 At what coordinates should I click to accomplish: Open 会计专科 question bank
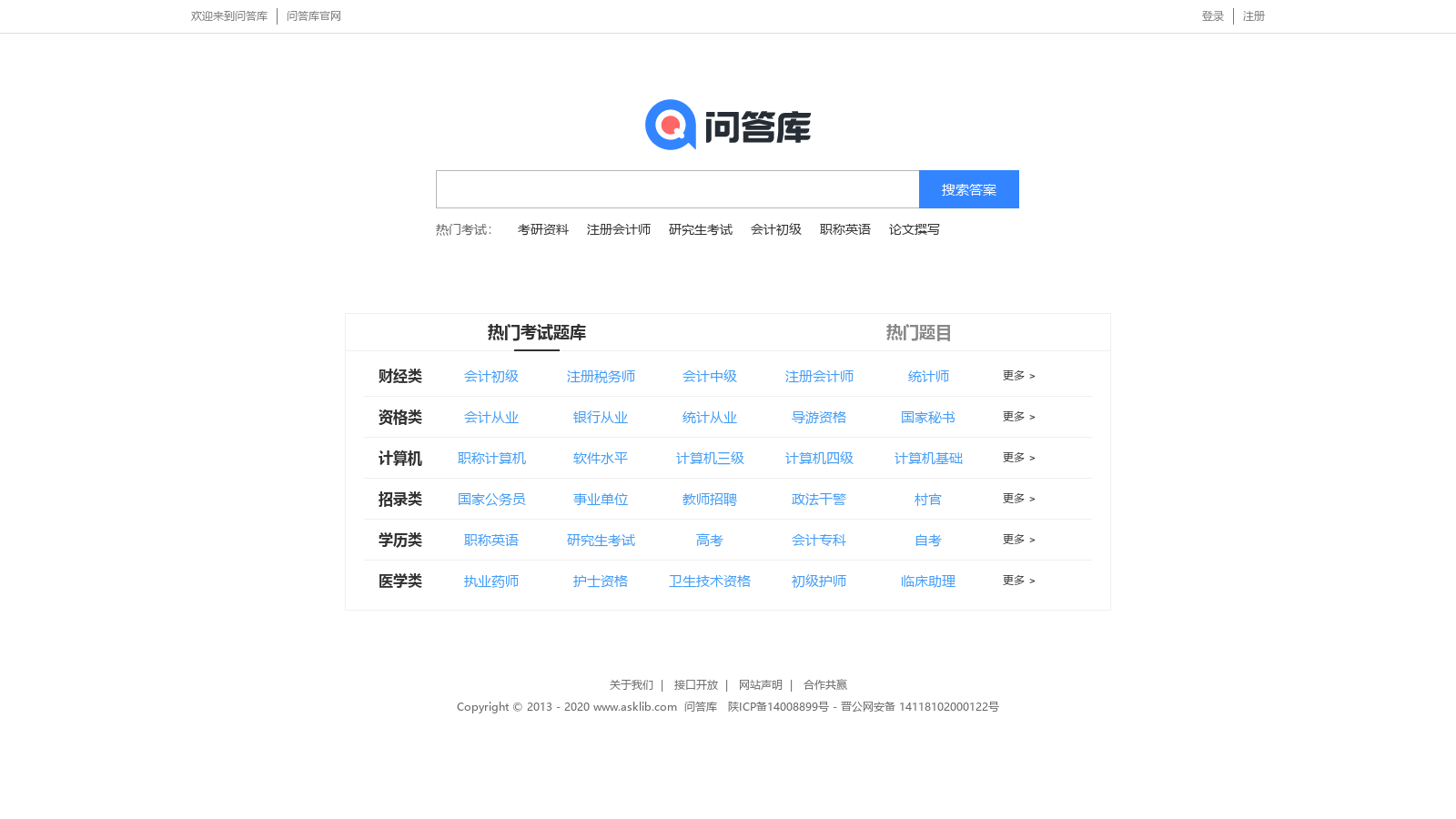coord(819,541)
